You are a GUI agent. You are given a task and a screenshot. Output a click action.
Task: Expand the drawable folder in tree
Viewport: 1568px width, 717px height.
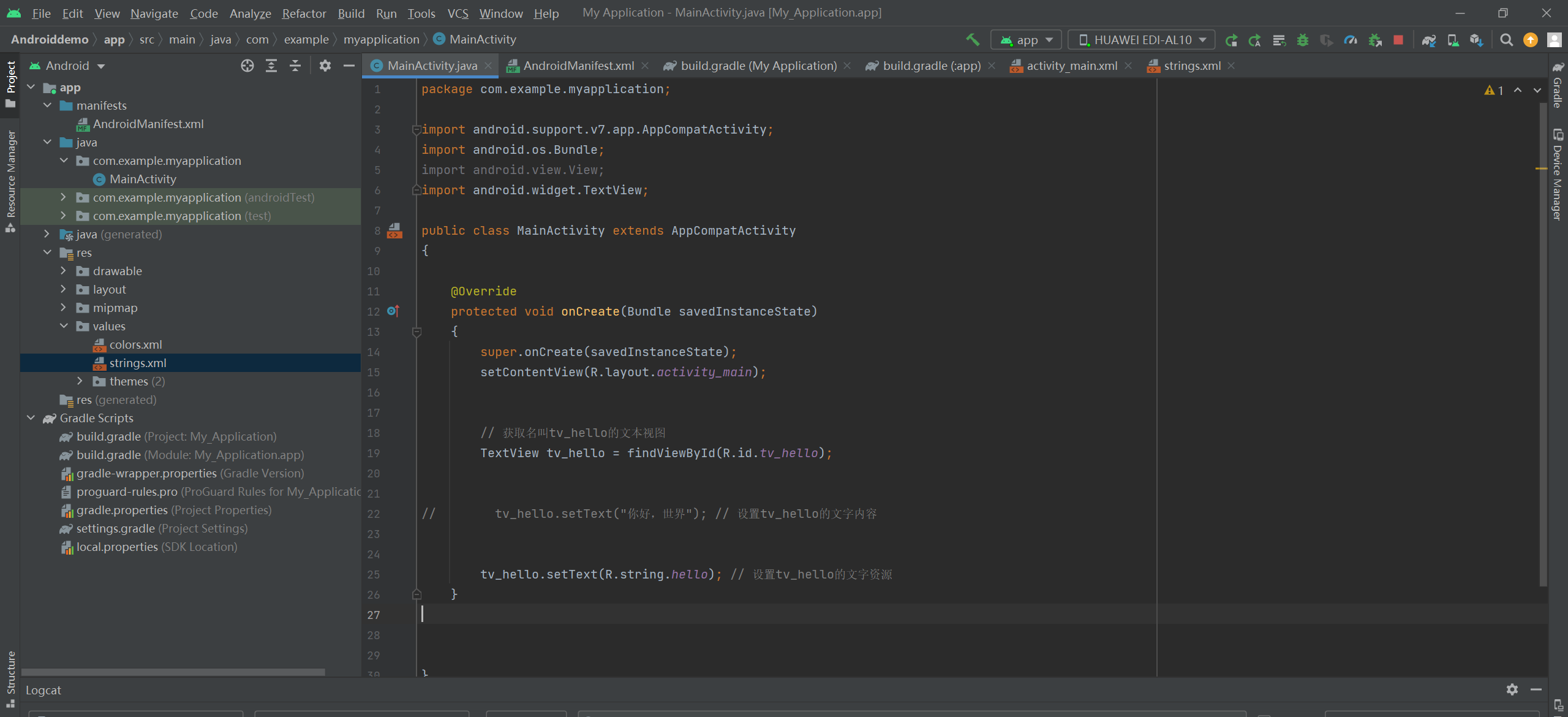(63, 271)
